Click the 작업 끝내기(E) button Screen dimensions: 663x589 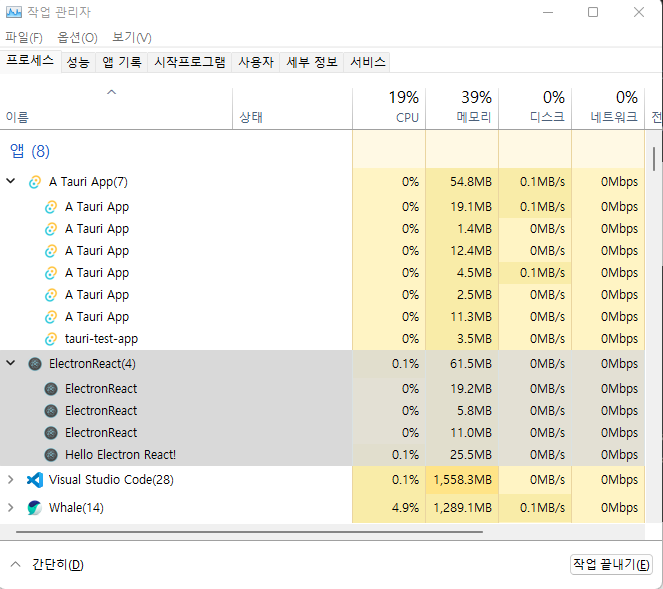coord(611,564)
